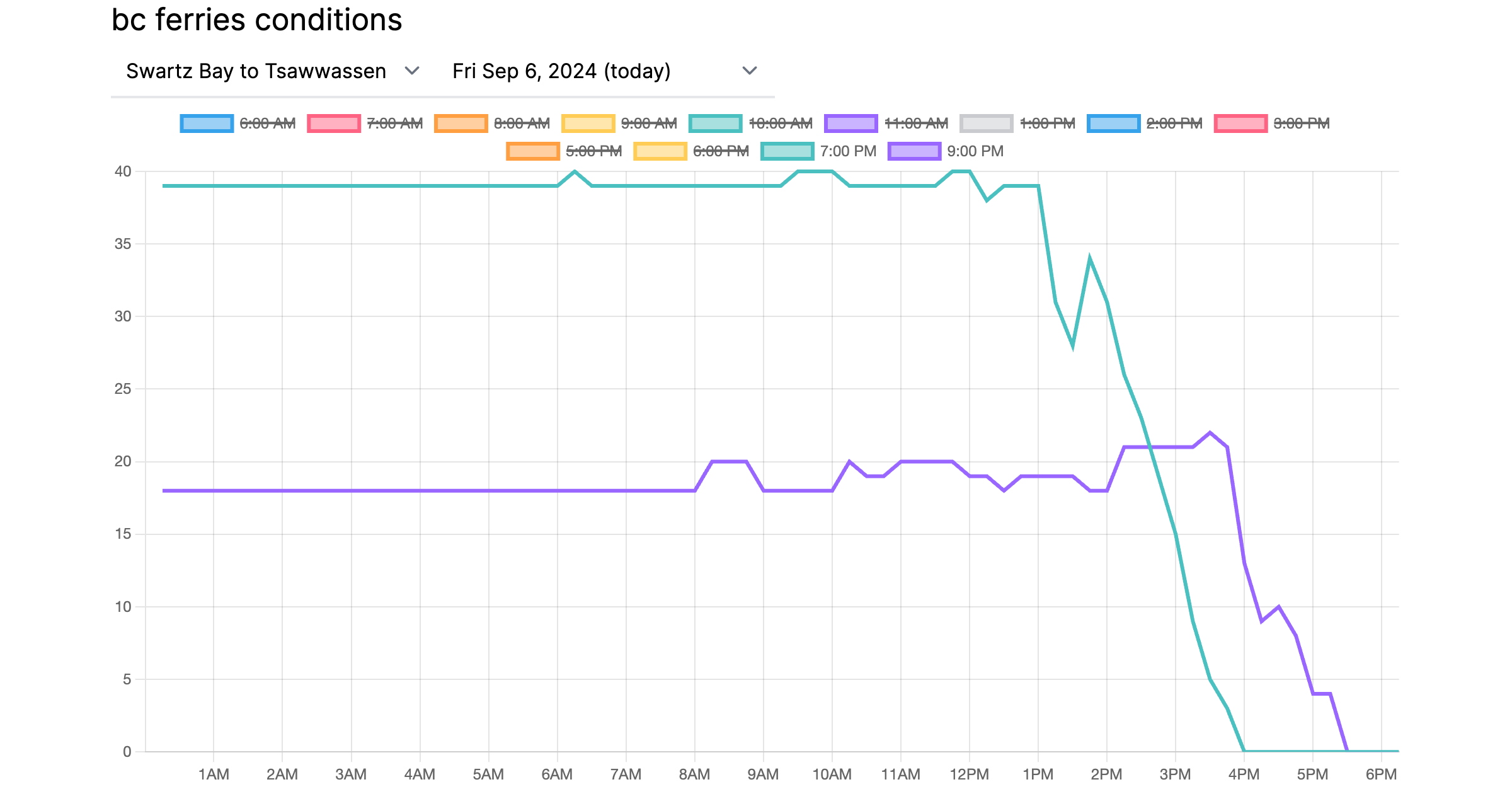The height and width of the screenshot is (794, 1512).
Task: Hide the 7:00 PM teal series
Action: coord(787,151)
